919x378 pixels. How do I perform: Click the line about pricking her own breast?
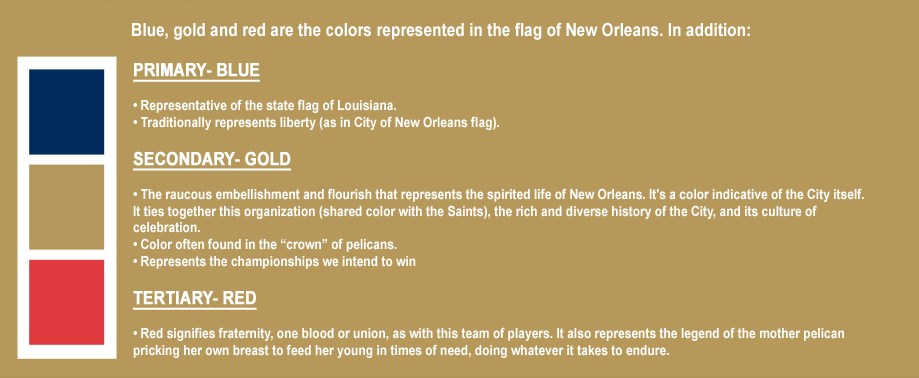[401, 352]
